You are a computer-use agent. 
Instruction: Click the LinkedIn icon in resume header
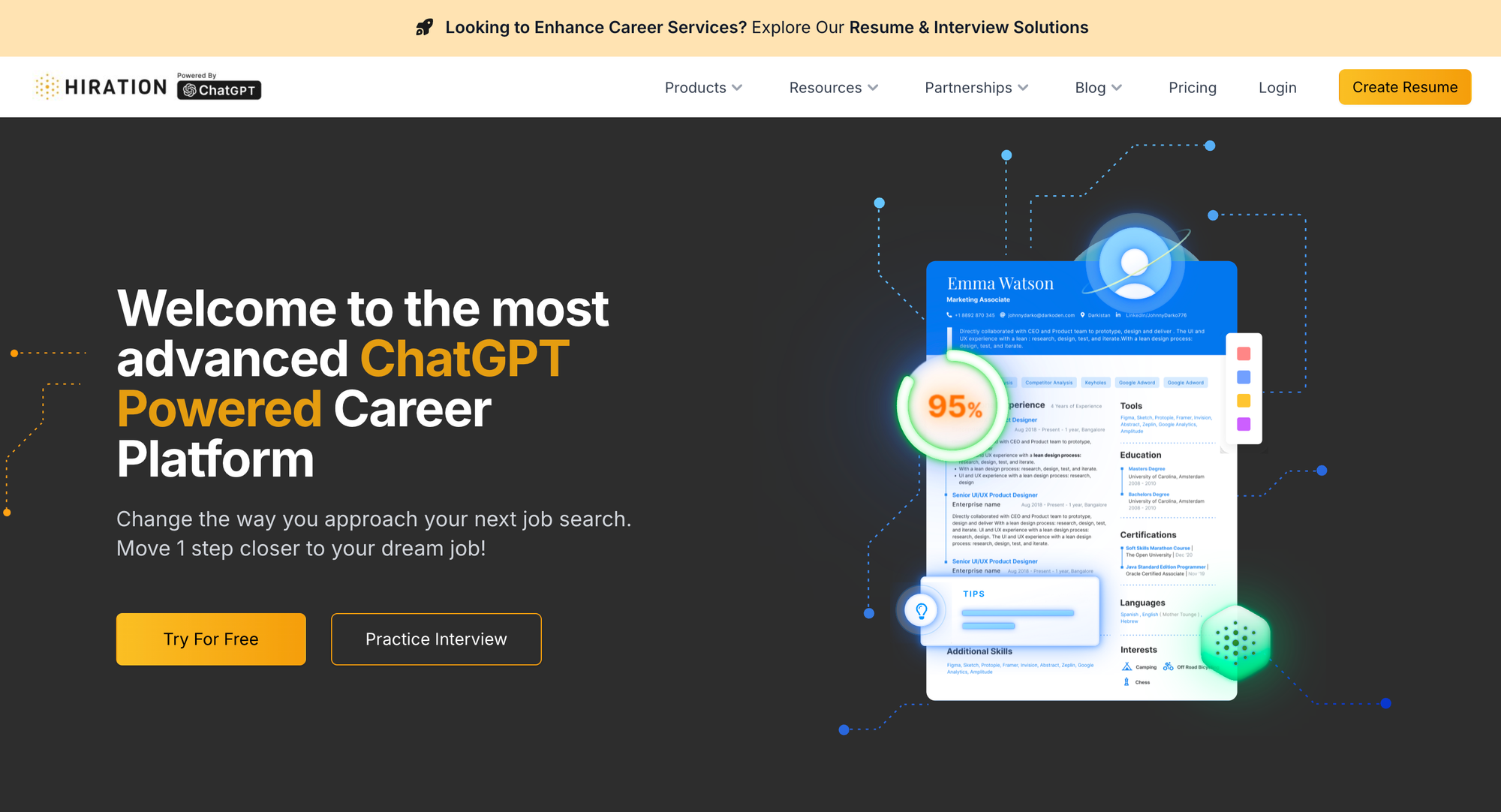click(1118, 315)
